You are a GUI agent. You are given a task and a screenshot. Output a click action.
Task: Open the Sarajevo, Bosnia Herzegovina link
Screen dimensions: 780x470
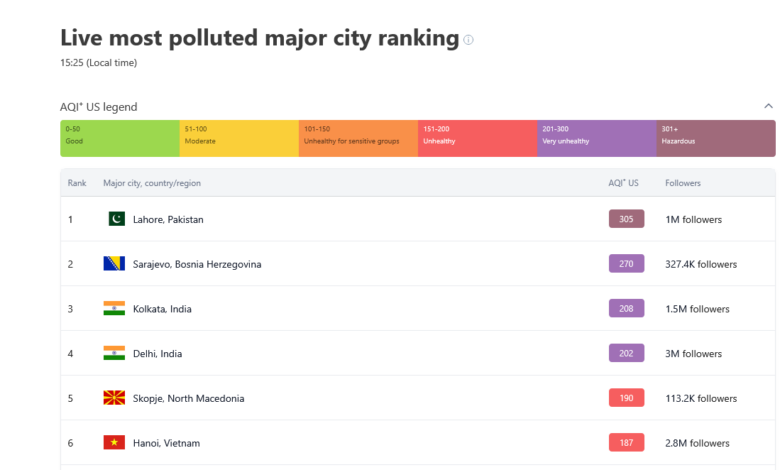[x=197, y=264]
